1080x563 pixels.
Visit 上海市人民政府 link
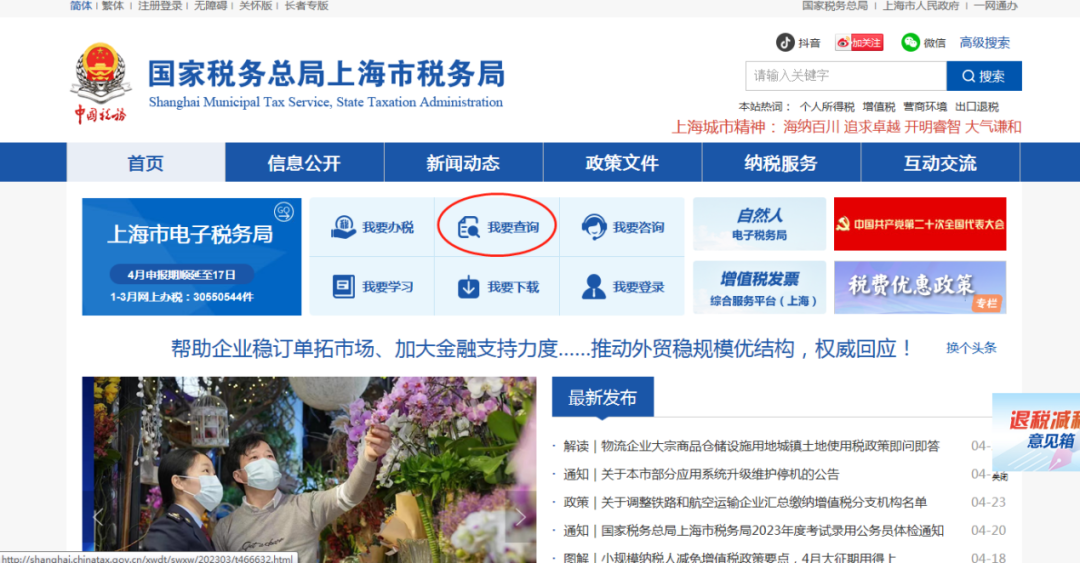(x=921, y=6)
